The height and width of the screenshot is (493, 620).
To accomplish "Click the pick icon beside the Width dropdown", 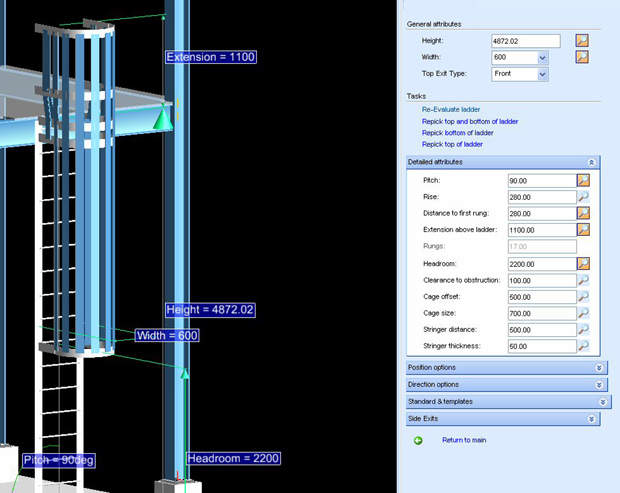I will click(582, 58).
